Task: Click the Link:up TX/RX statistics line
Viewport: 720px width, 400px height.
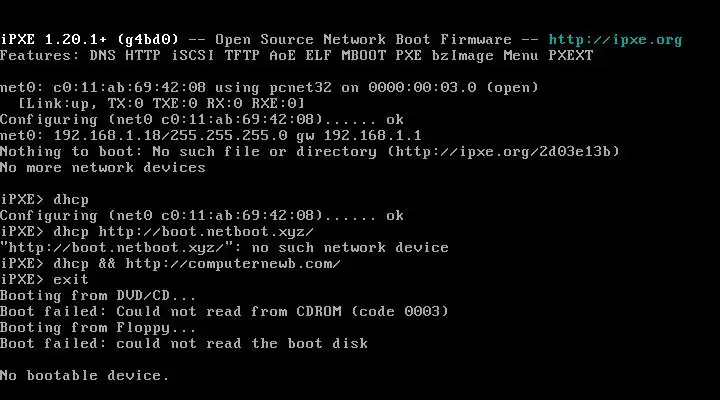Action: click(x=161, y=103)
